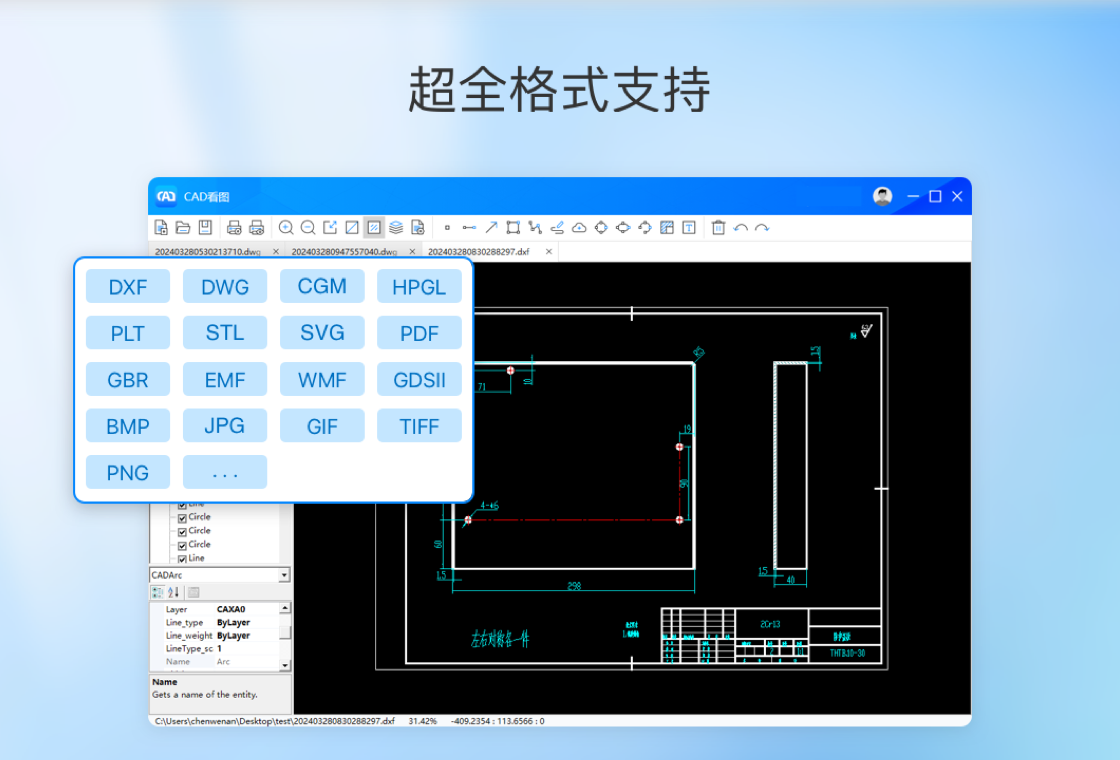
Task: Click the new file icon in toolbar
Action: click(161, 228)
